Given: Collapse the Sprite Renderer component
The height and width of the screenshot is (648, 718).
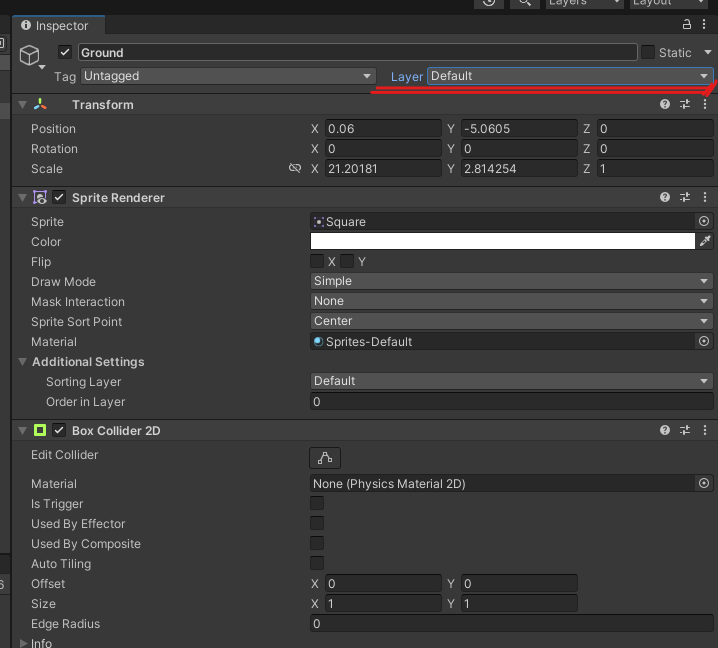Looking at the screenshot, I should [22, 197].
